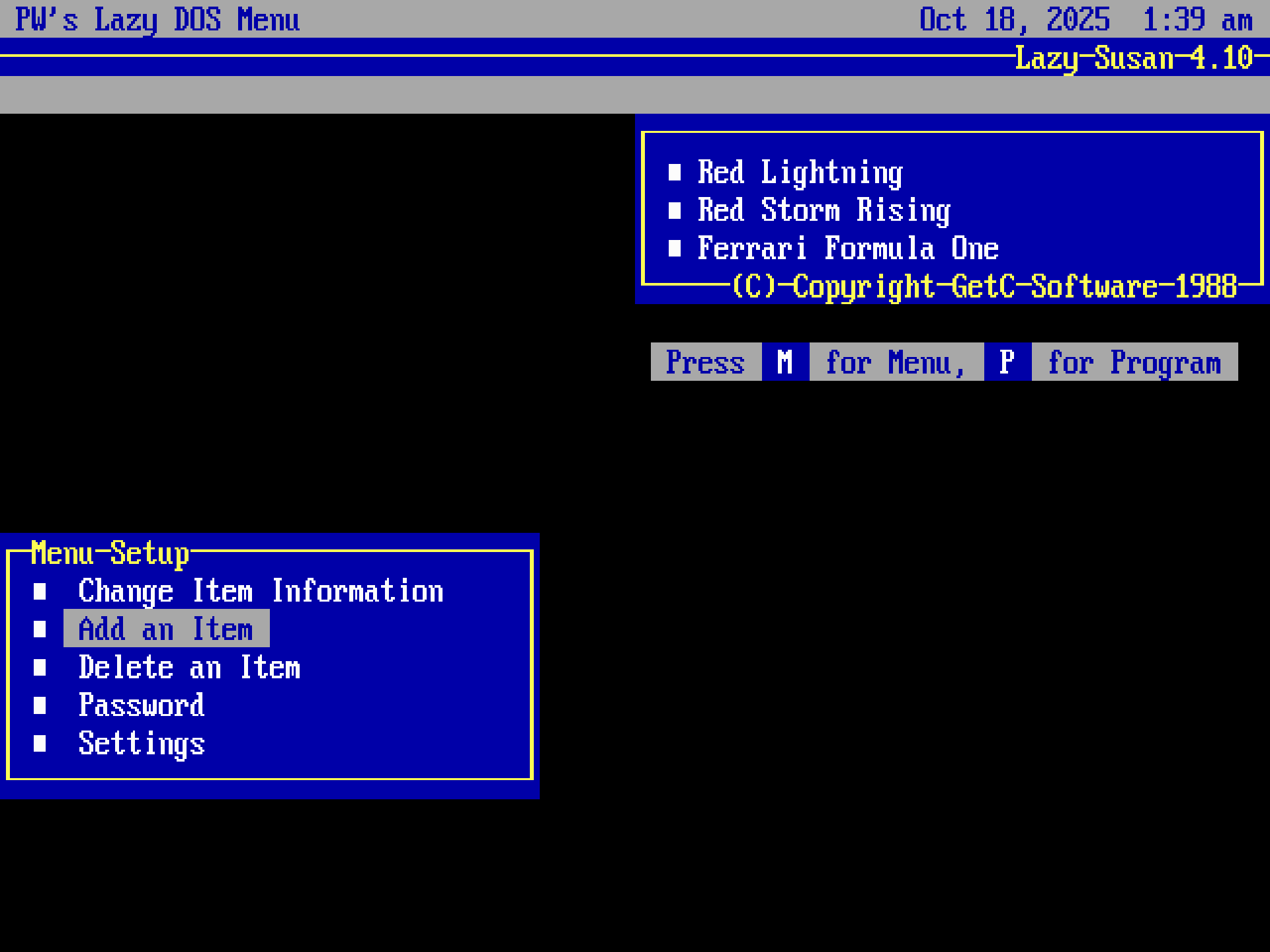Click bullet square next to Add an Item
The width and height of the screenshot is (1270, 952).
40,629
